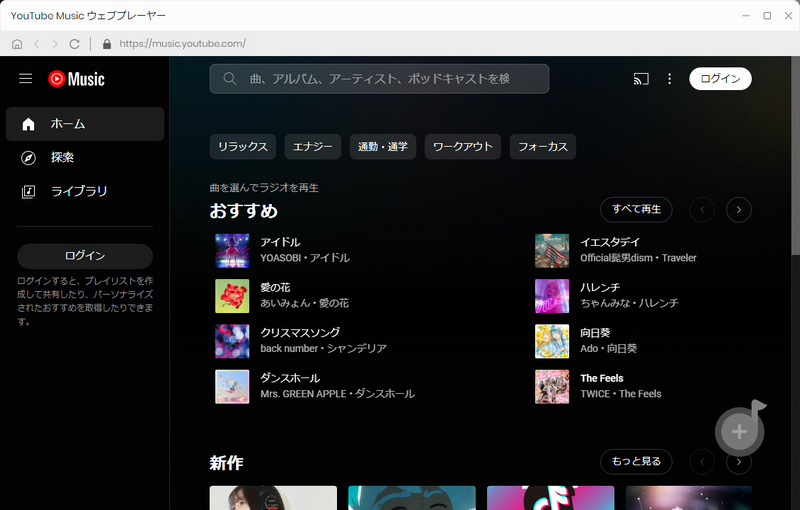
Task: Click the すべて再生 button
Action: (x=636, y=210)
